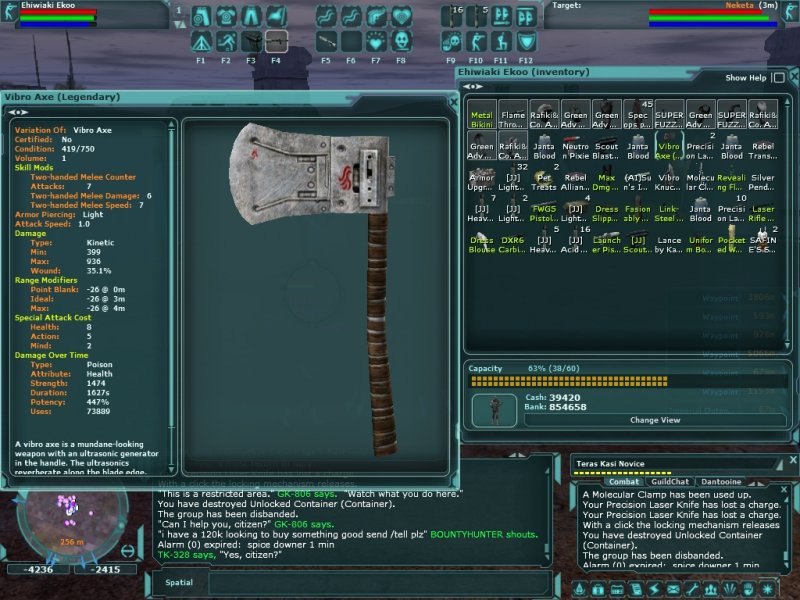Click the inventory list scroll-up arrow
The height and width of the screenshot is (600, 800).
click(787, 101)
